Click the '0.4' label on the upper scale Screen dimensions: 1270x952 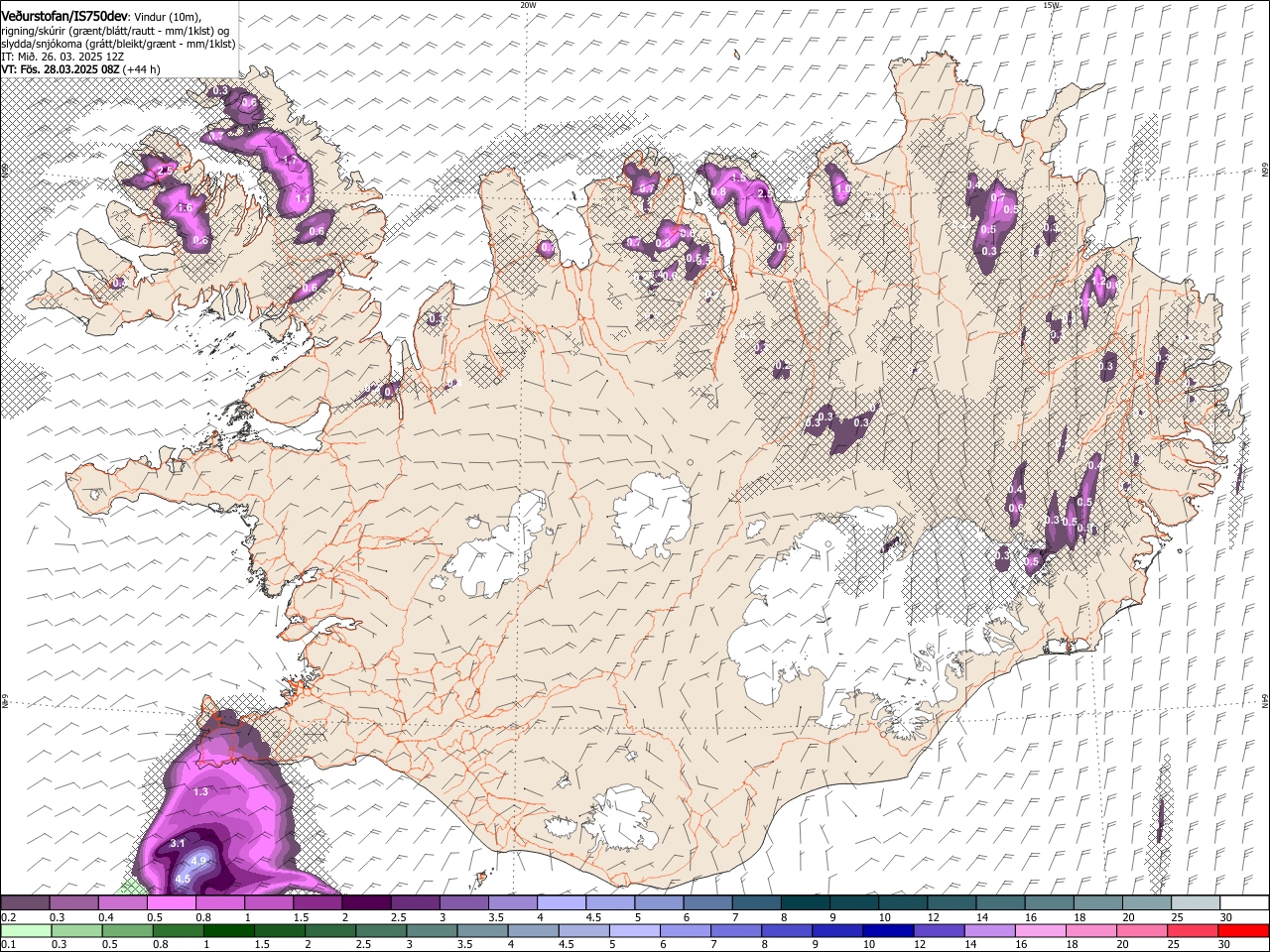coord(106,917)
